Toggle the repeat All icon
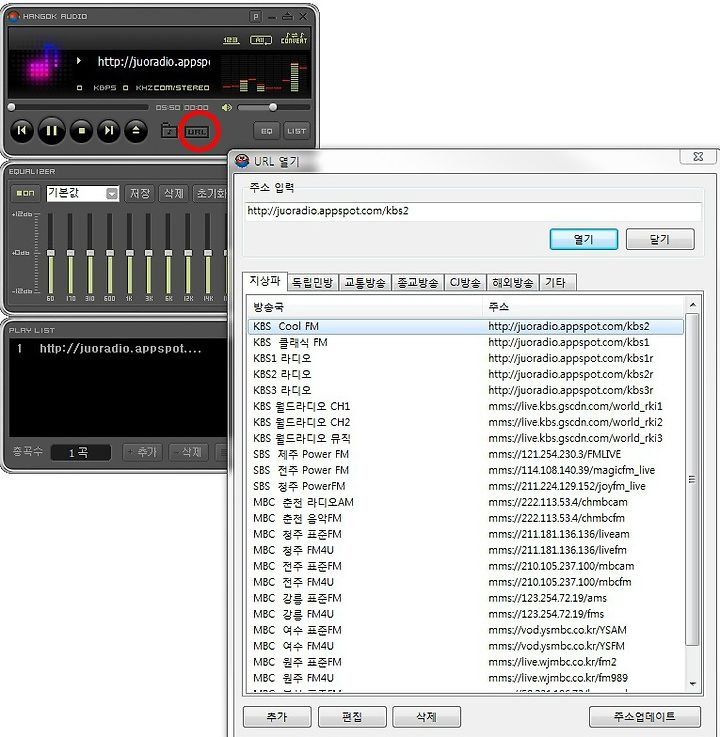Image resolution: width=720 pixels, height=737 pixels. (x=261, y=40)
